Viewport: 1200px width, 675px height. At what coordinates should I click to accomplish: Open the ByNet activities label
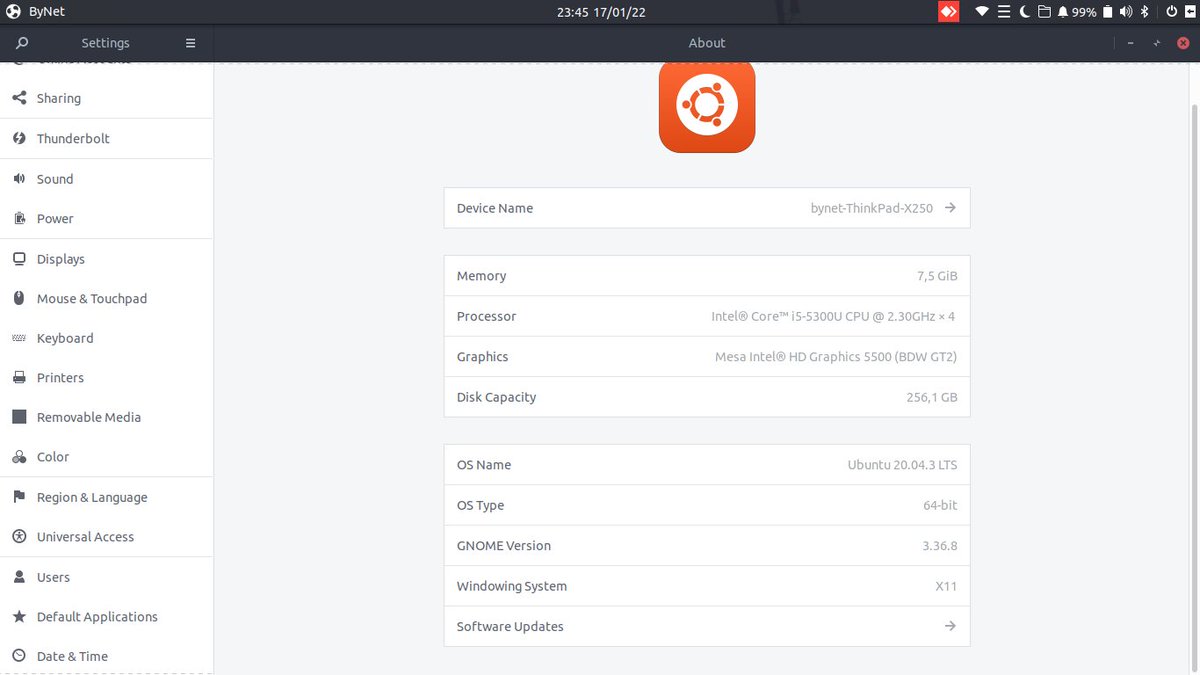[47, 12]
